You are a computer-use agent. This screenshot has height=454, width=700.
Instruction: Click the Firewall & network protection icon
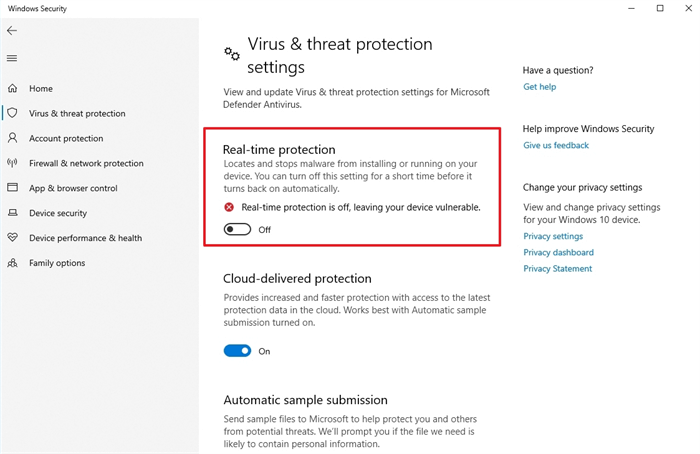[12, 164]
